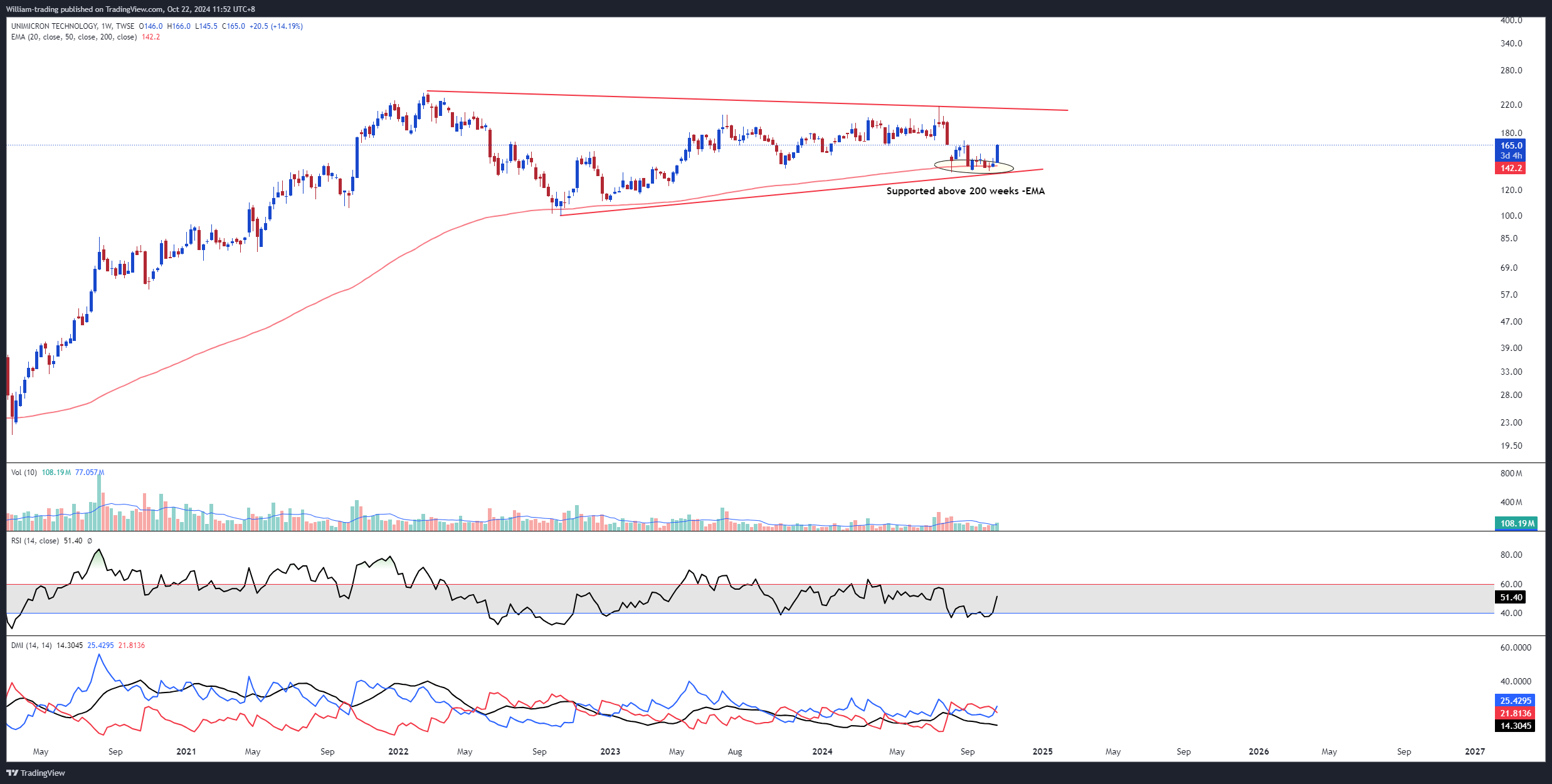
Task: Click the 3d 4h countdown label
Action: pos(1511,155)
